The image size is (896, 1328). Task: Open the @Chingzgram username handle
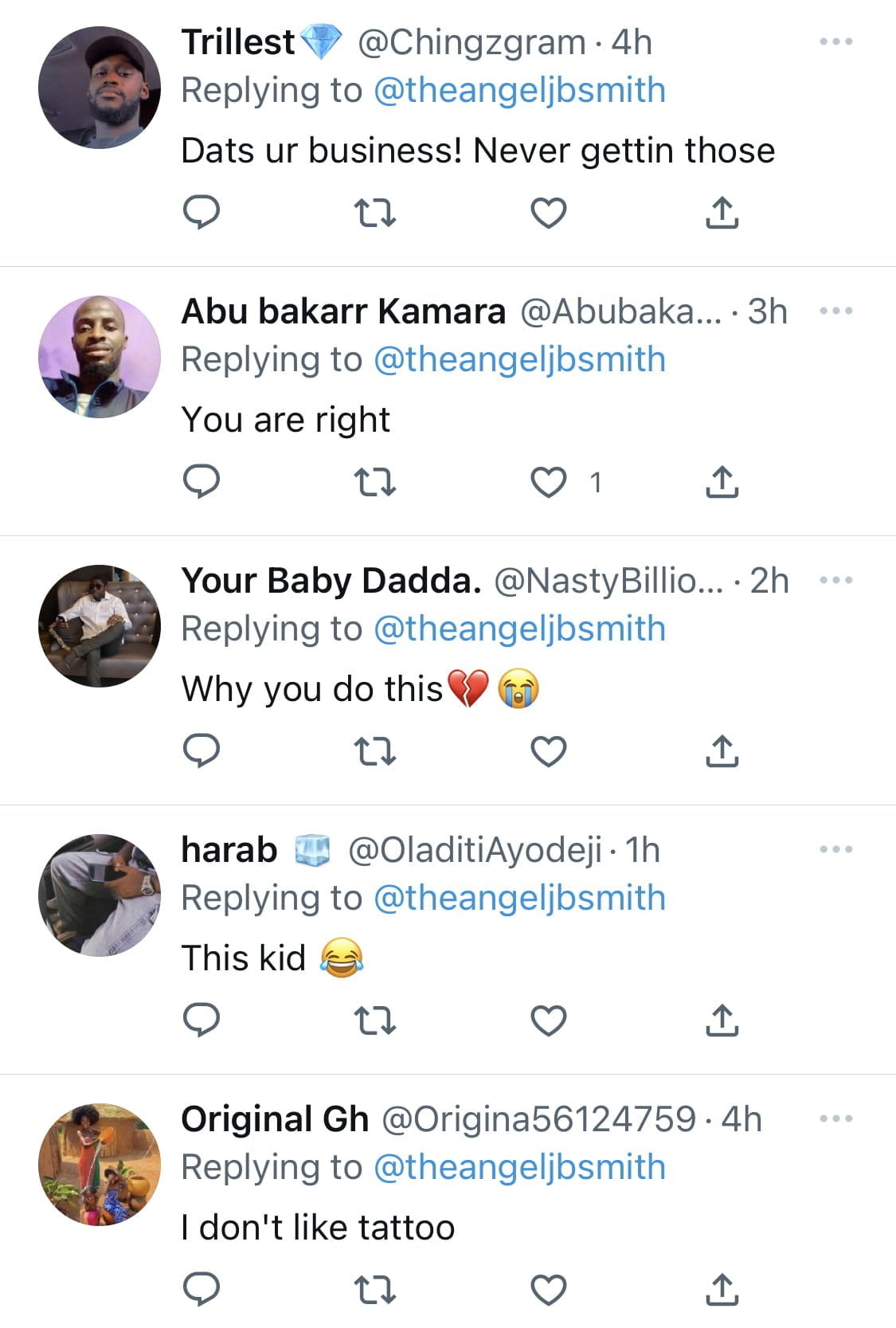point(471,42)
